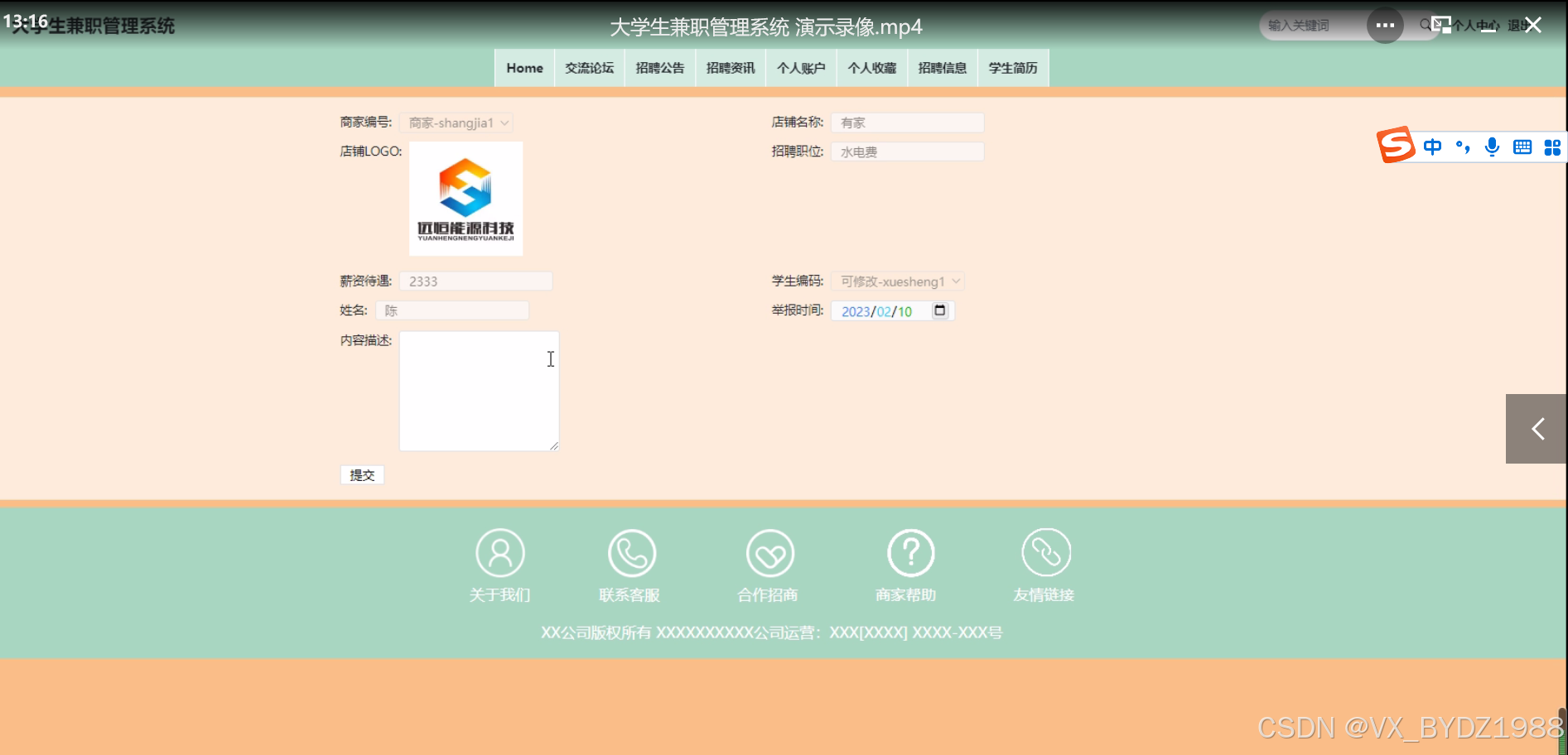
Task: Open the 学生简历 menu item
Action: pyautogui.click(x=1013, y=68)
